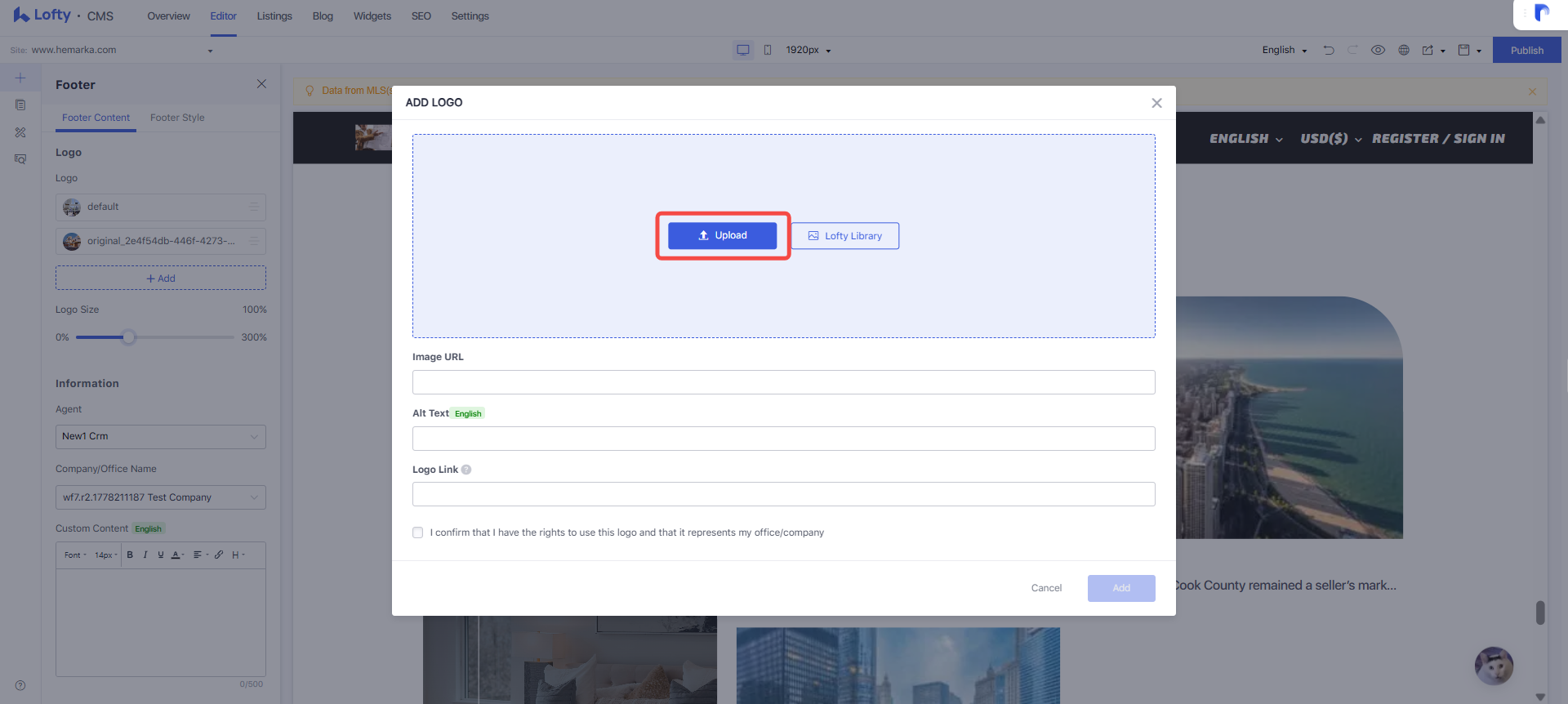Image resolution: width=1568 pixels, height=704 pixels.
Task: Open the Overview menu
Action: tap(168, 16)
